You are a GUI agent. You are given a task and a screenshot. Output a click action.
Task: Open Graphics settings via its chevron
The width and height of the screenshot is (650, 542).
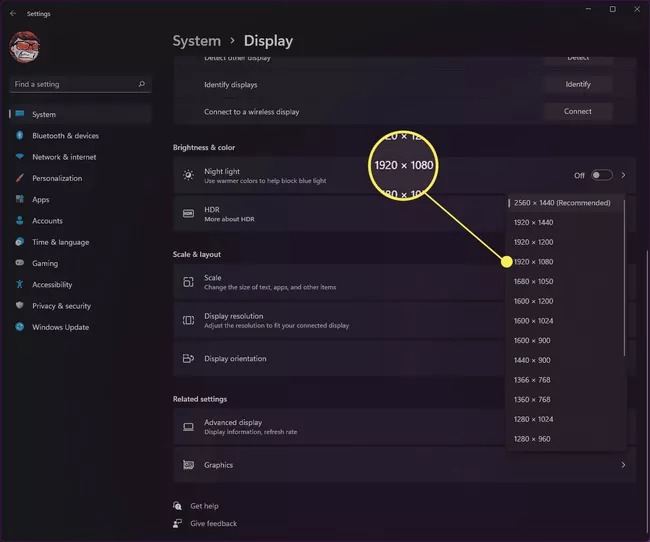pyautogui.click(x=623, y=465)
